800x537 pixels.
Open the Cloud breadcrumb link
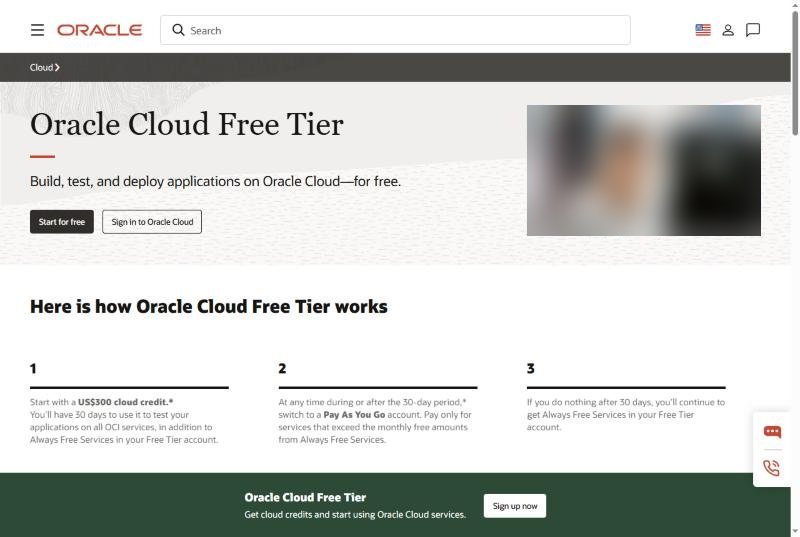[44, 67]
